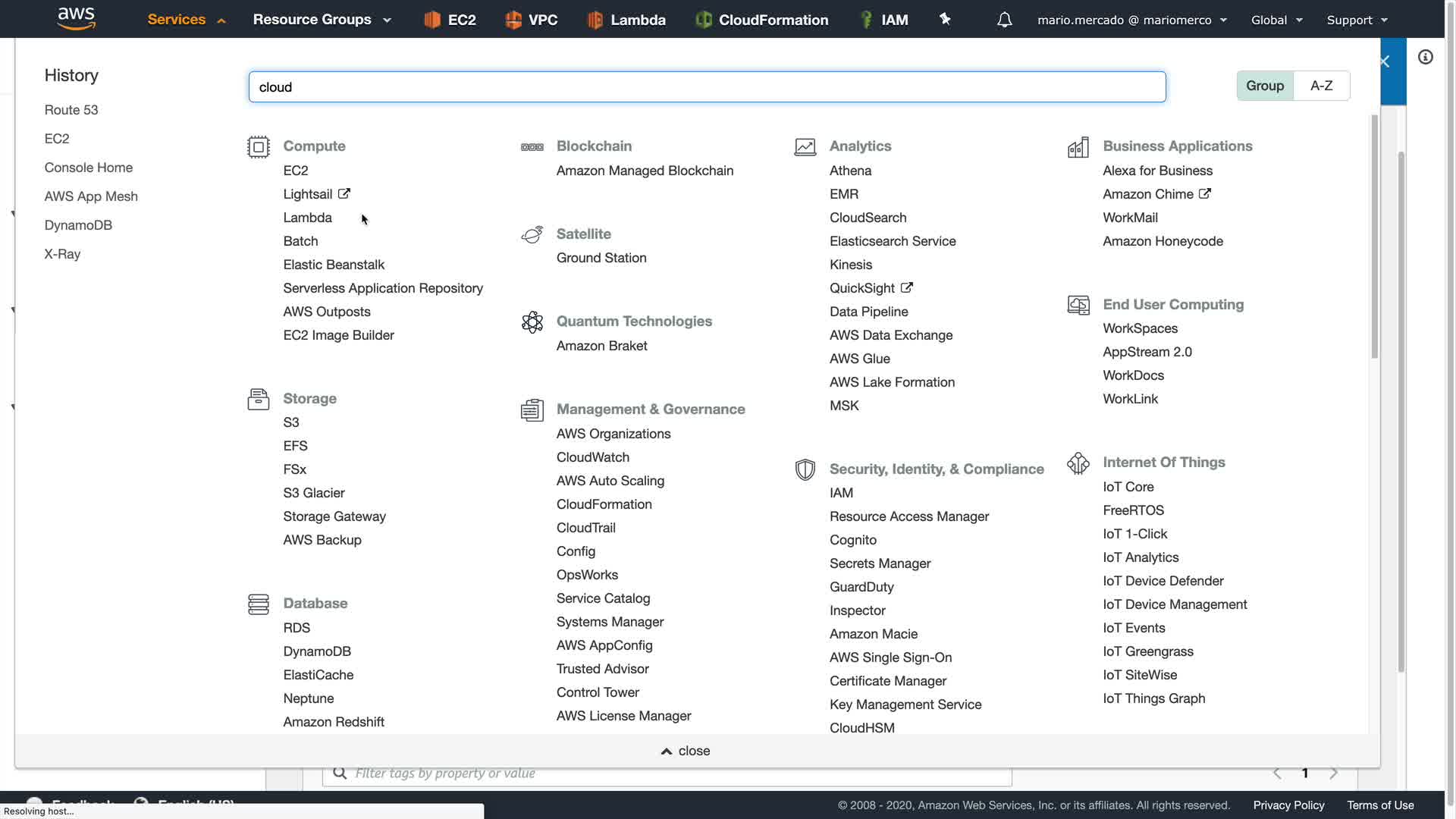Open Route 53 from History

[71, 110]
